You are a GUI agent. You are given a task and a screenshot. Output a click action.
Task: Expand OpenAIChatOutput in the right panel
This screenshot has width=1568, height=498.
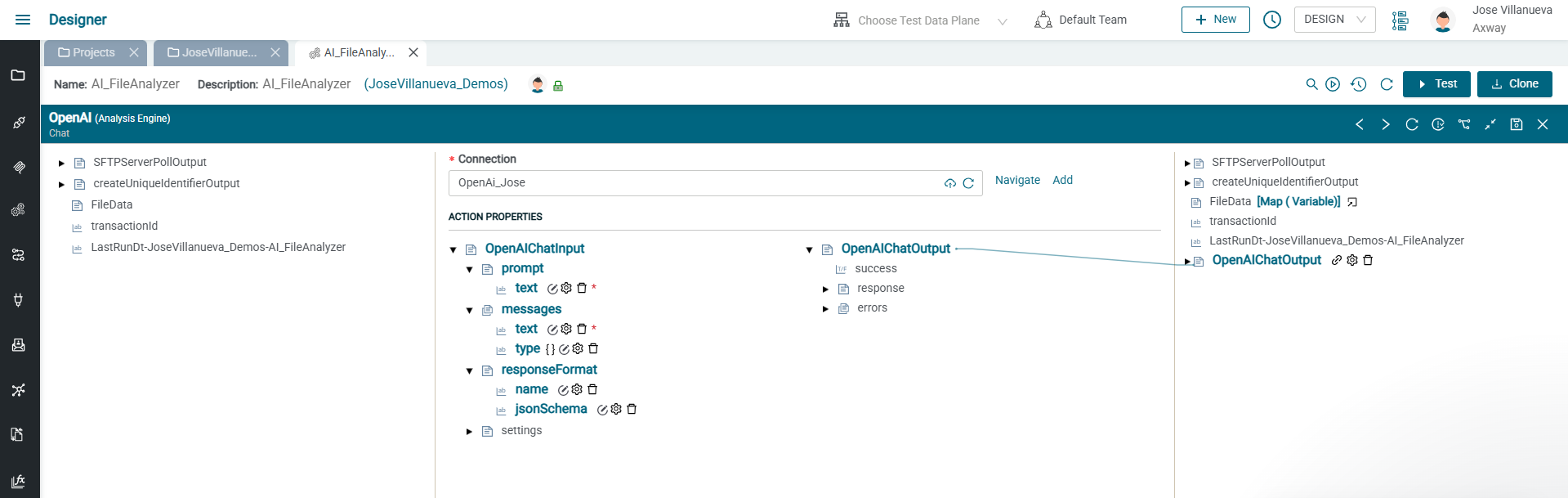pos(1187,261)
